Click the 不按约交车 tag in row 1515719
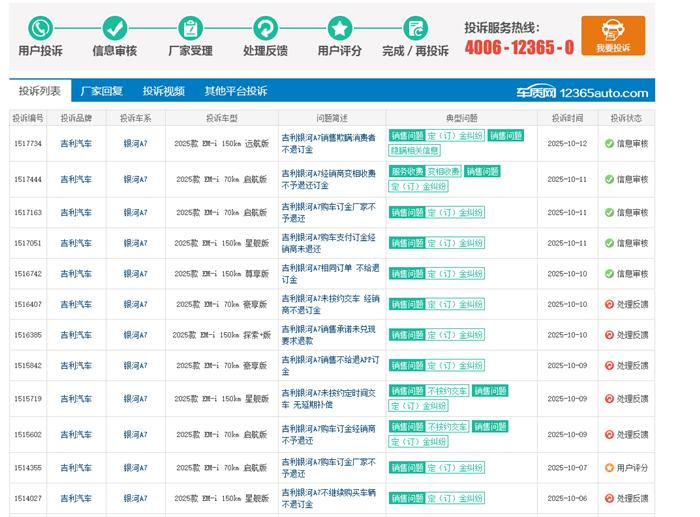Screen dimensions: 700x517 pyautogui.click(x=447, y=391)
